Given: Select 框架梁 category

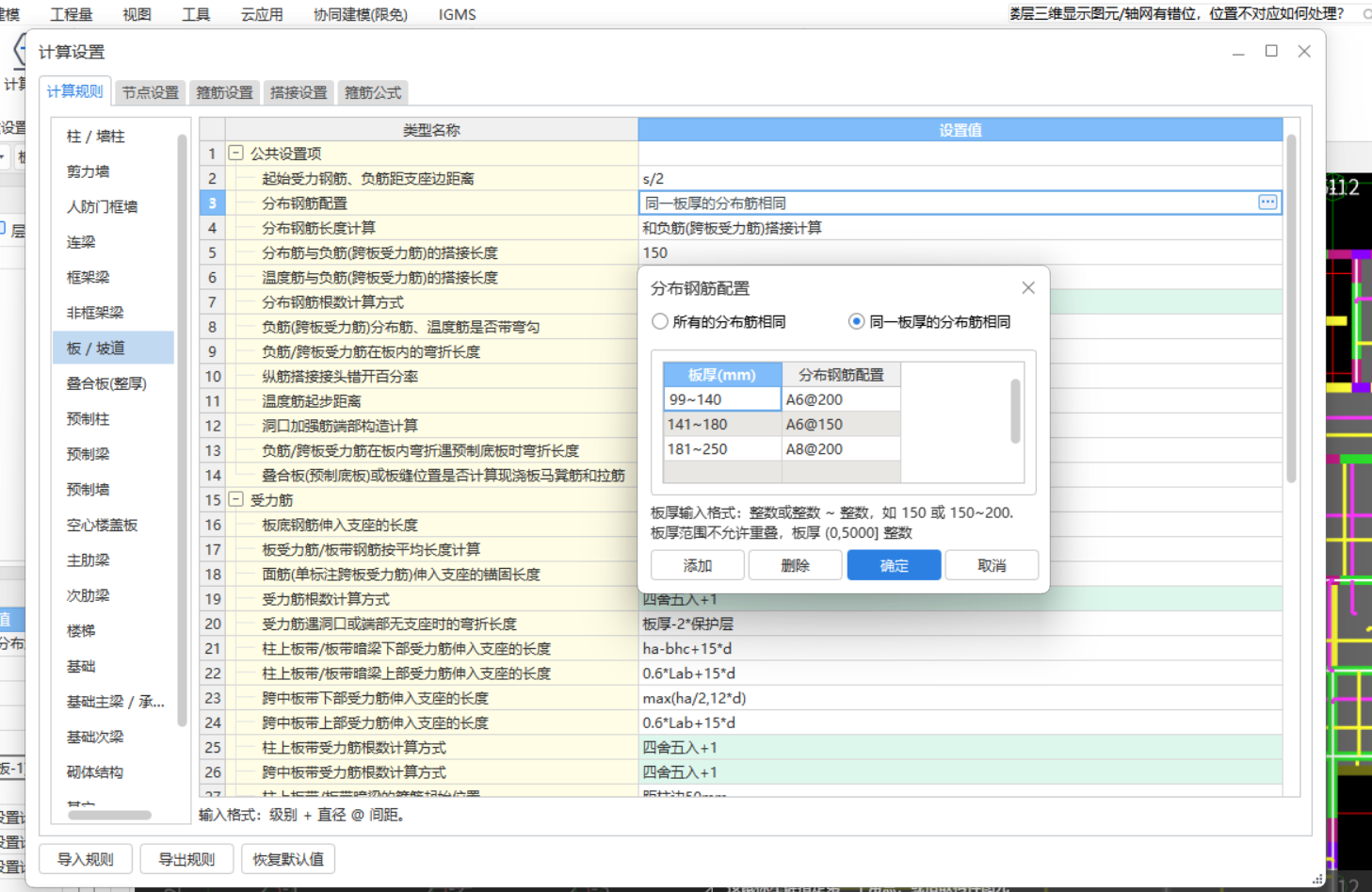Looking at the screenshot, I should click(114, 277).
